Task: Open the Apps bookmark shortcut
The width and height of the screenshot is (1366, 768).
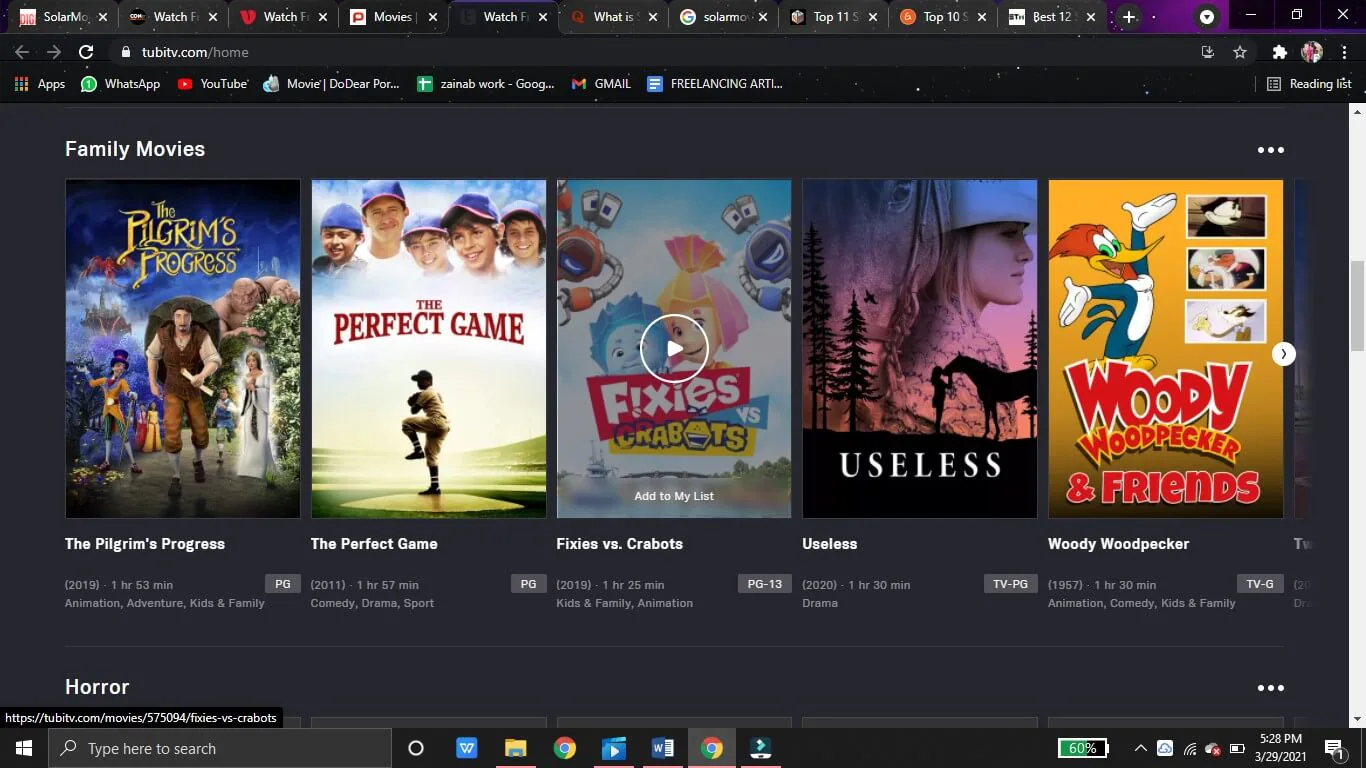Action: [x=40, y=84]
